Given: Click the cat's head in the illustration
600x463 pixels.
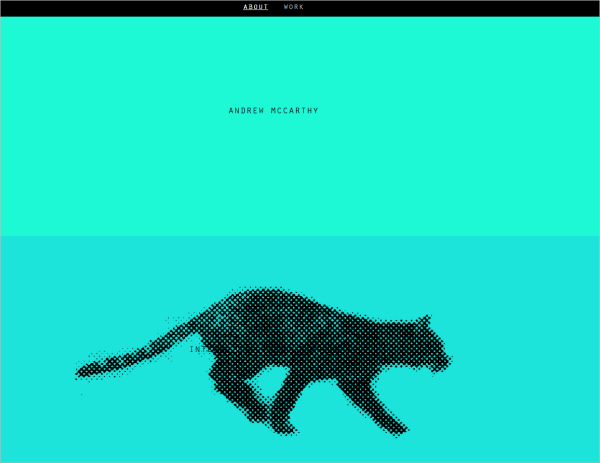Looking at the screenshot, I should [x=432, y=345].
